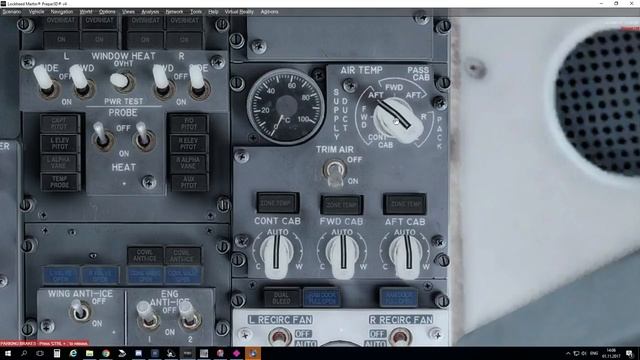Click the right blue RAM DOOR light
The width and height of the screenshot is (640, 360).
(398, 298)
